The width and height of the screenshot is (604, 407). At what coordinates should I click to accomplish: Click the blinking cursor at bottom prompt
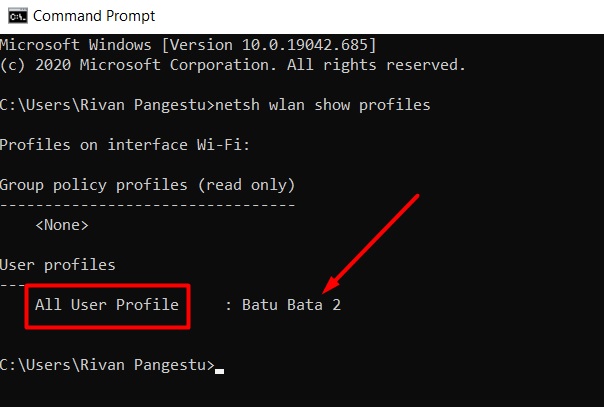tap(220, 371)
